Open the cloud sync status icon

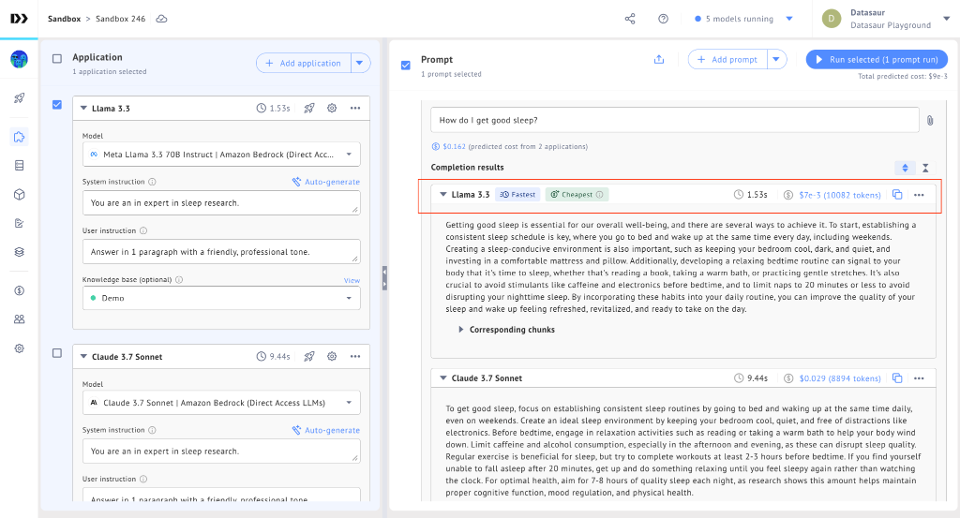pyautogui.click(x=162, y=19)
